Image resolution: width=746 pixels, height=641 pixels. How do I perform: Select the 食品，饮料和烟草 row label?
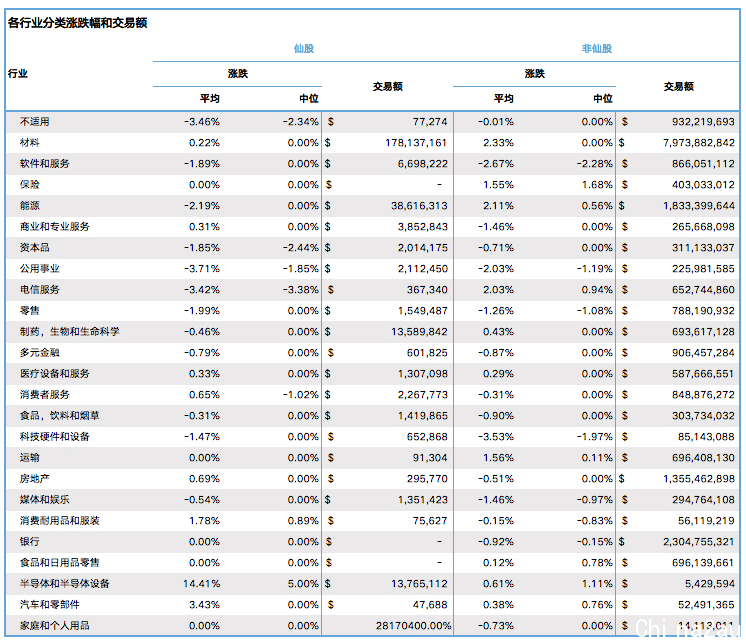[59, 415]
